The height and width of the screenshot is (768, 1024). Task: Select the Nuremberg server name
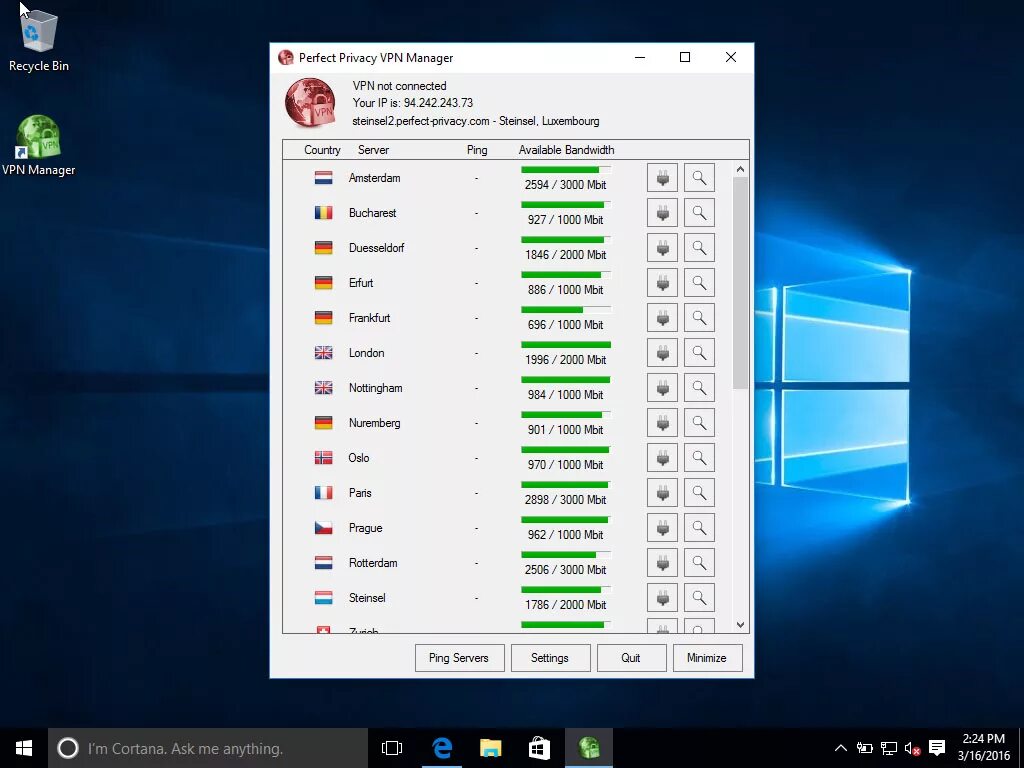pos(374,423)
